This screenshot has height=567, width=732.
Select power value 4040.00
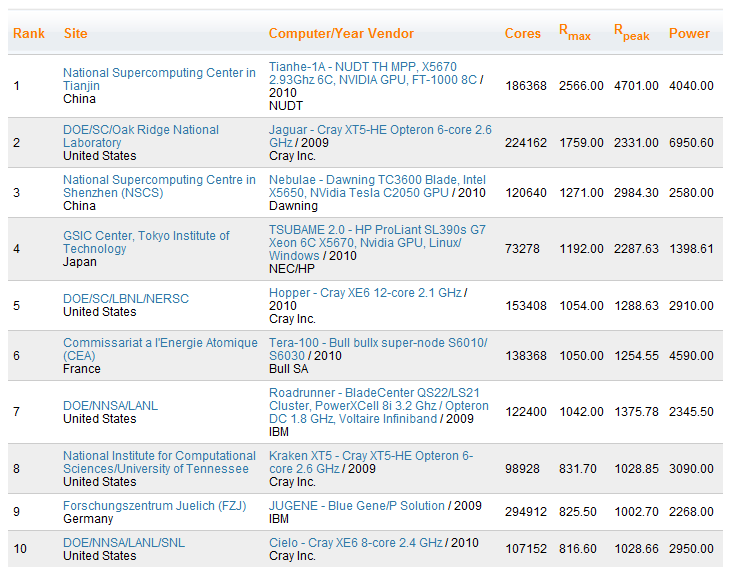(x=691, y=86)
